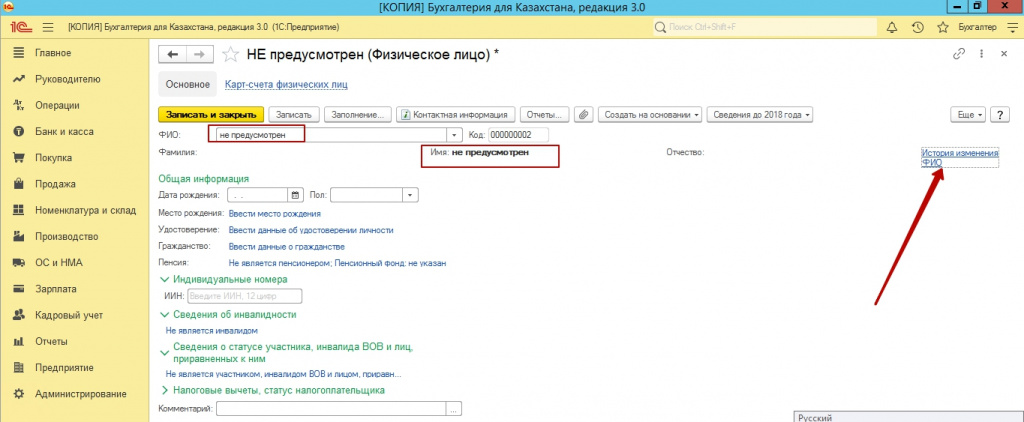Open Отчеты section in sidebar

(x=52, y=341)
